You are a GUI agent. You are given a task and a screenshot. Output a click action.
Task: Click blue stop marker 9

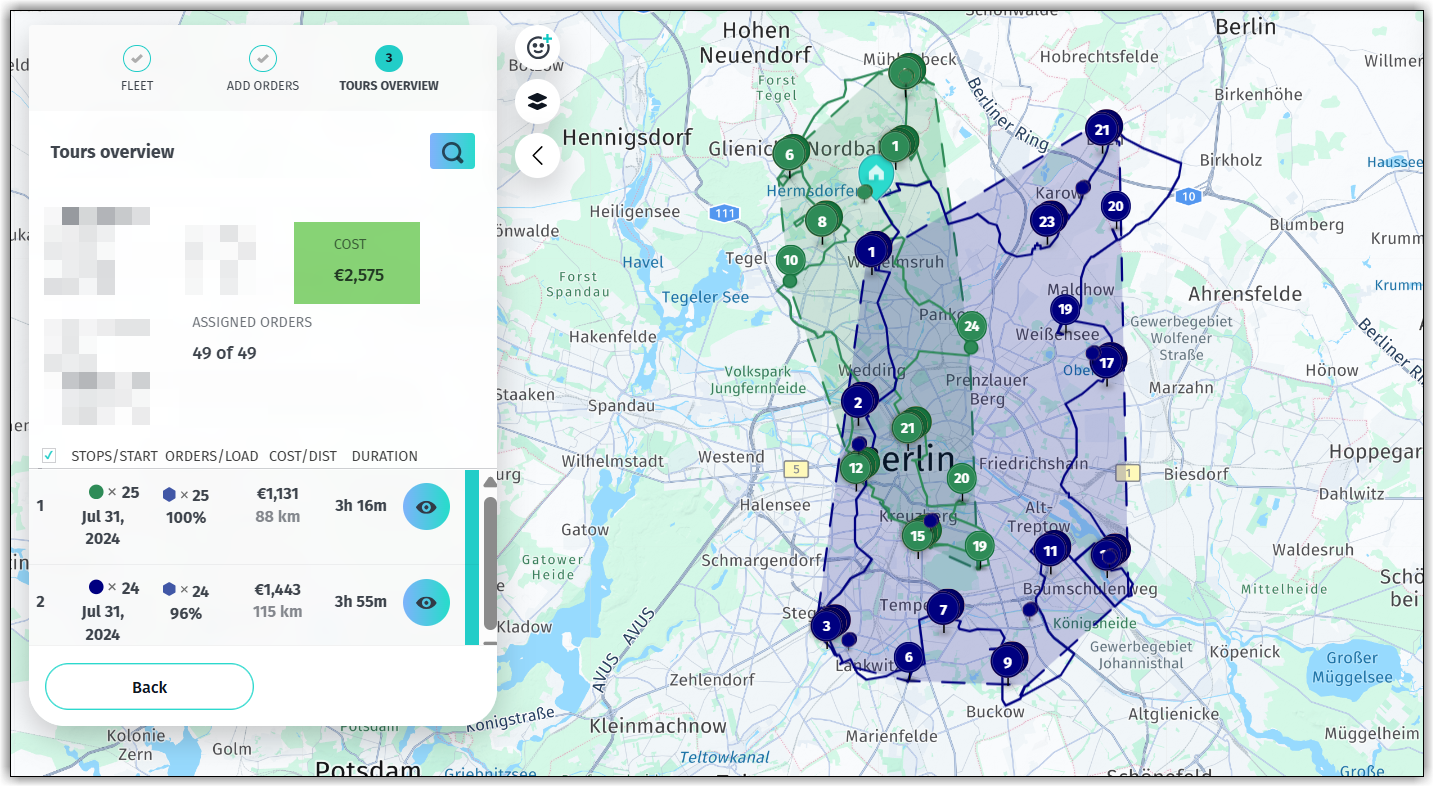(1007, 662)
